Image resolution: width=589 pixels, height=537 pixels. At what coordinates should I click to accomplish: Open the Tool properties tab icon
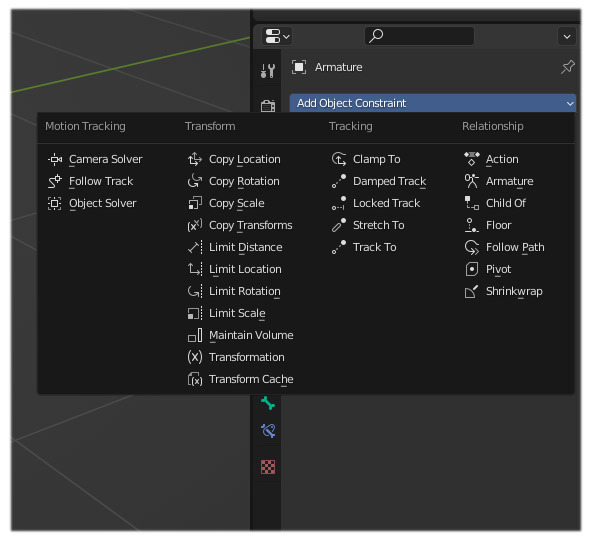(x=268, y=70)
